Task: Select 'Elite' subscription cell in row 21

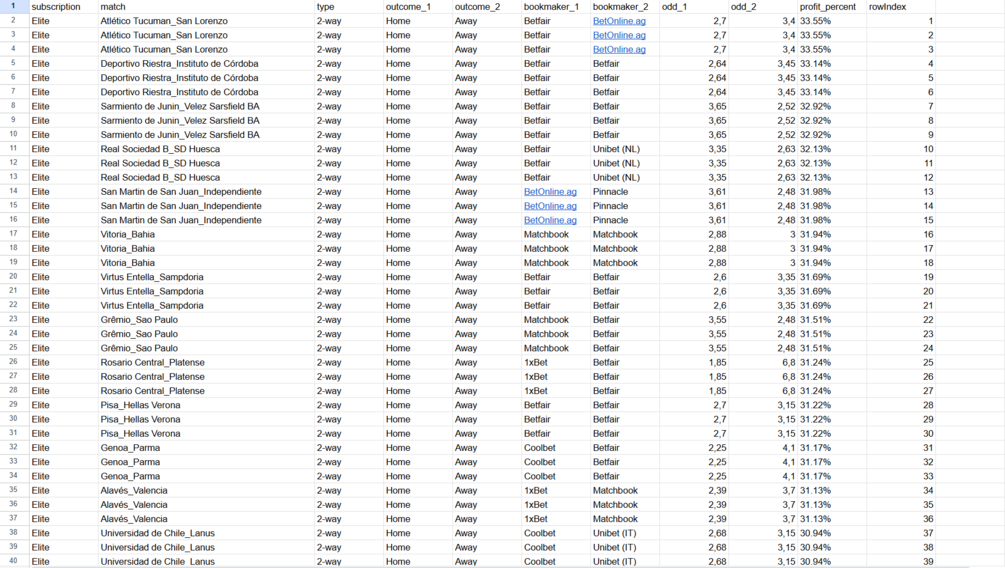Action: 63,291
